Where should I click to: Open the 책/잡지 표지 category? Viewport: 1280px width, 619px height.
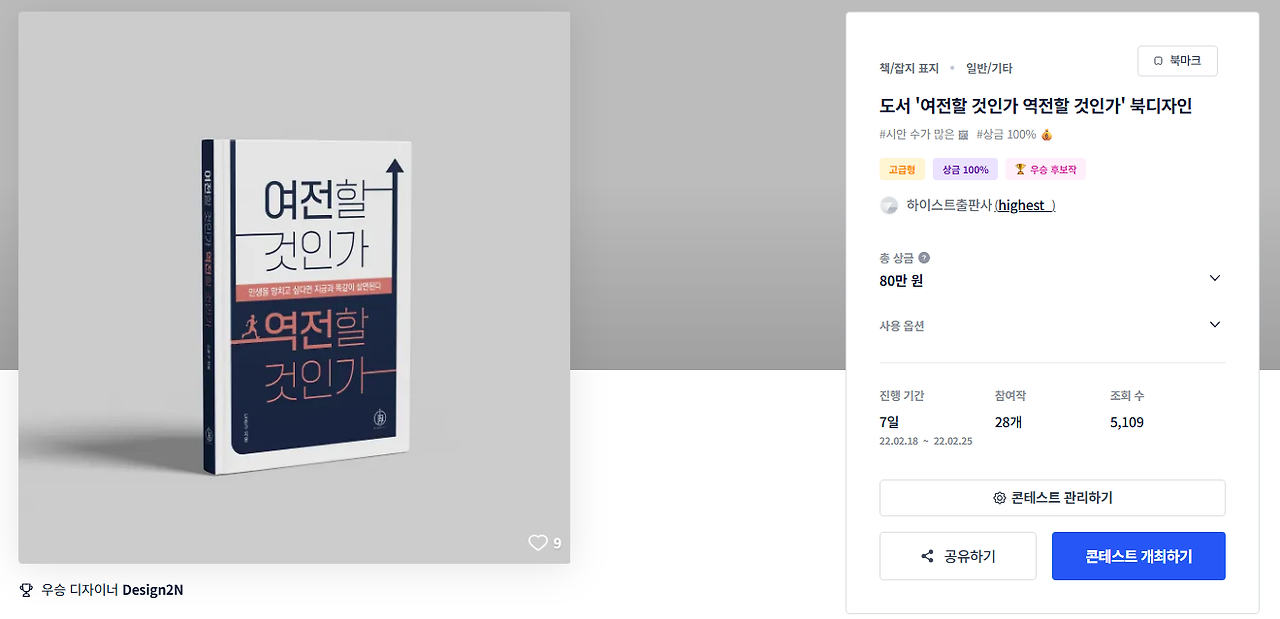[x=909, y=69]
